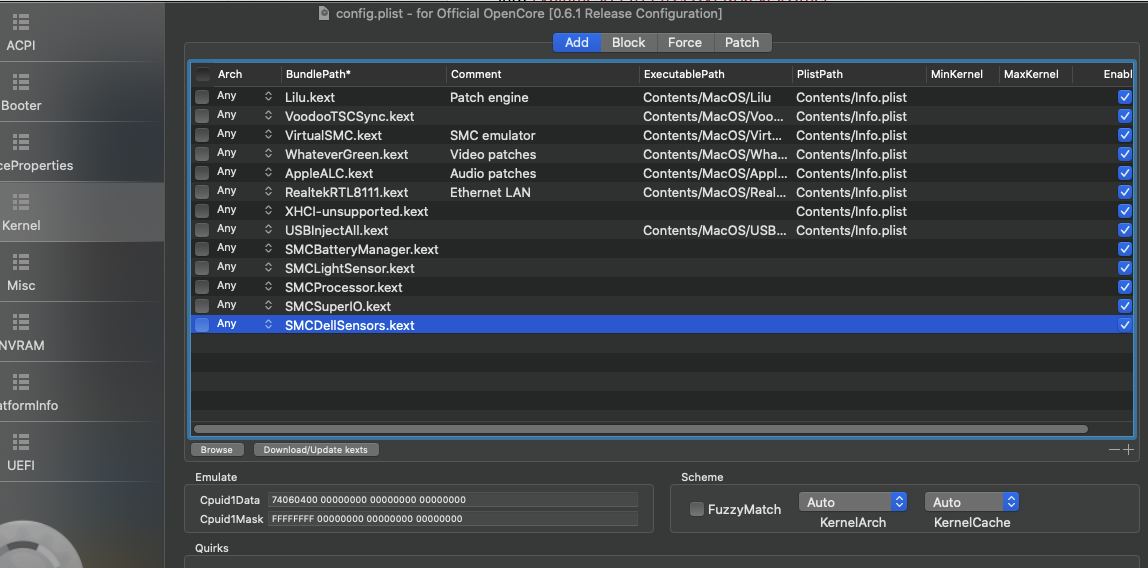This screenshot has height=568, width=1148.
Task: Open the KernelCache Auto dropdown
Action: point(972,502)
